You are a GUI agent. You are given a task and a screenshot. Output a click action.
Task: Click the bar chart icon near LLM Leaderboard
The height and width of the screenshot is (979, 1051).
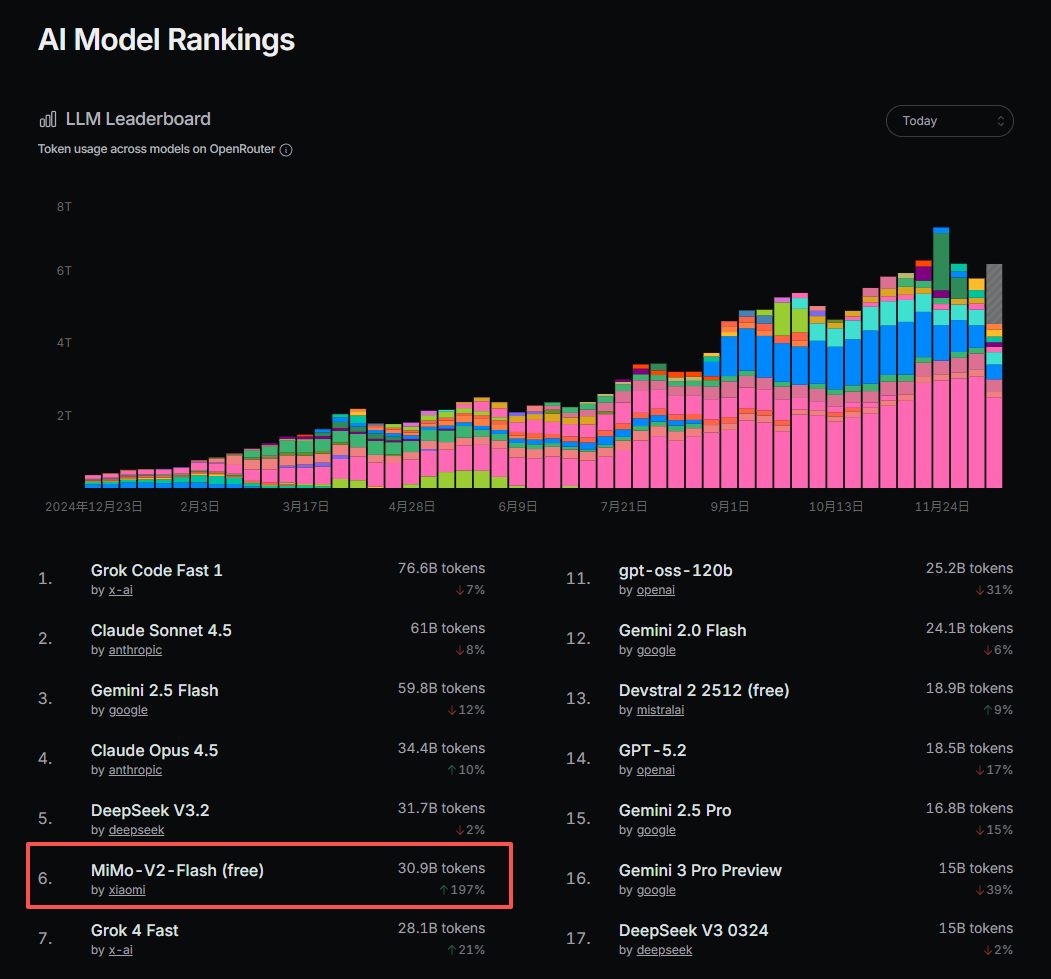tap(48, 120)
